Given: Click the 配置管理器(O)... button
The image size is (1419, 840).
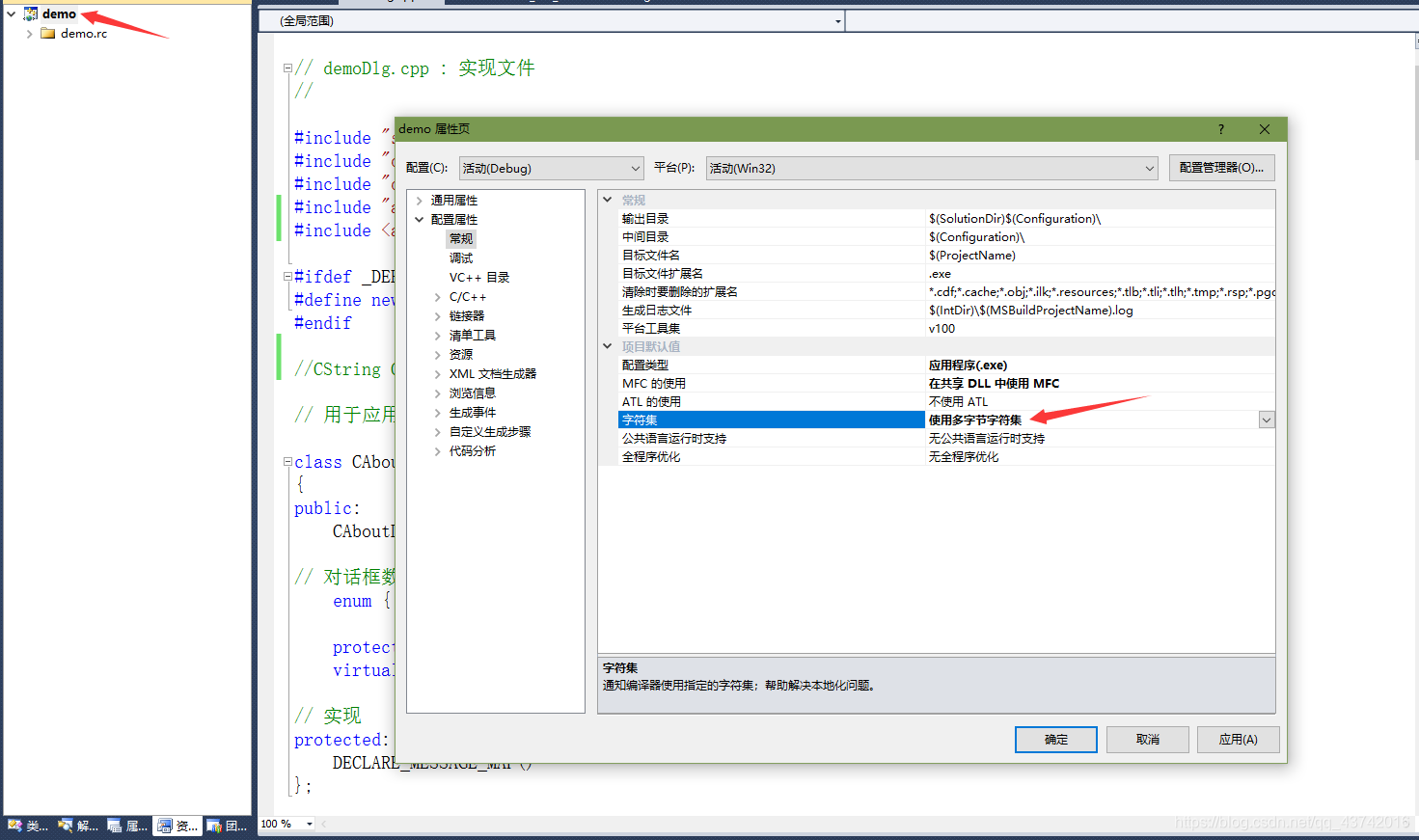Looking at the screenshot, I should pyautogui.click(x=1221, y=168).
